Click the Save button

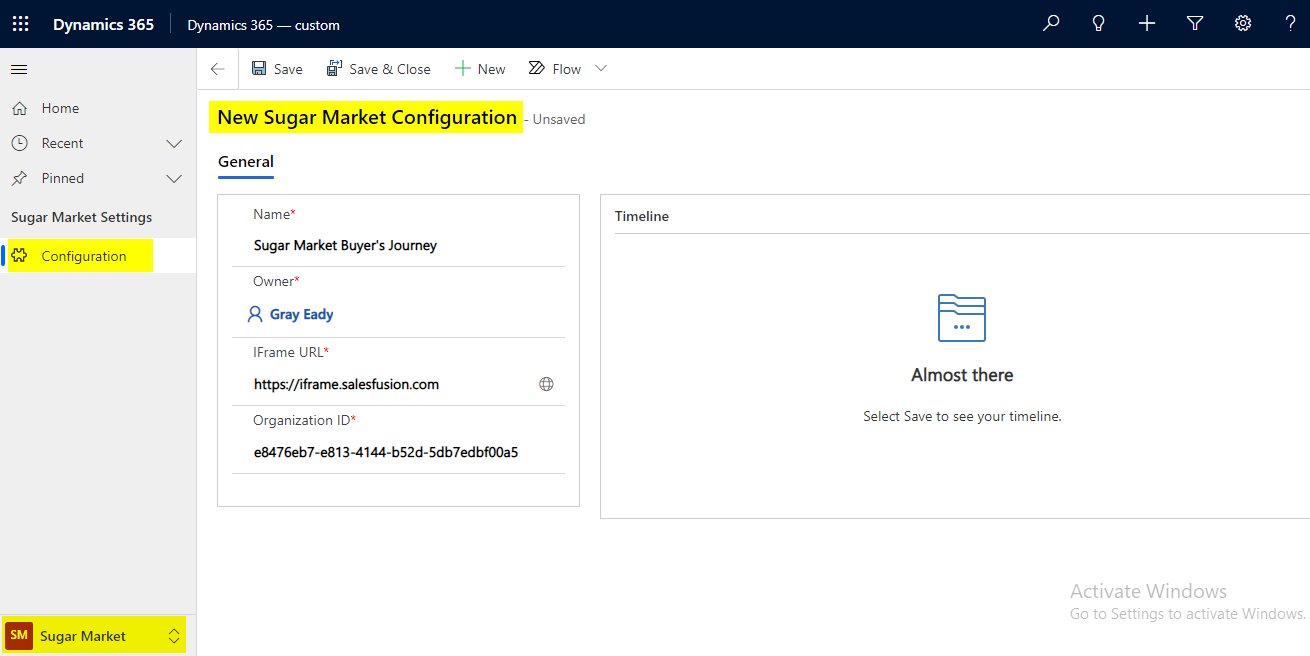pyautogui.click(x=277, y=69)
